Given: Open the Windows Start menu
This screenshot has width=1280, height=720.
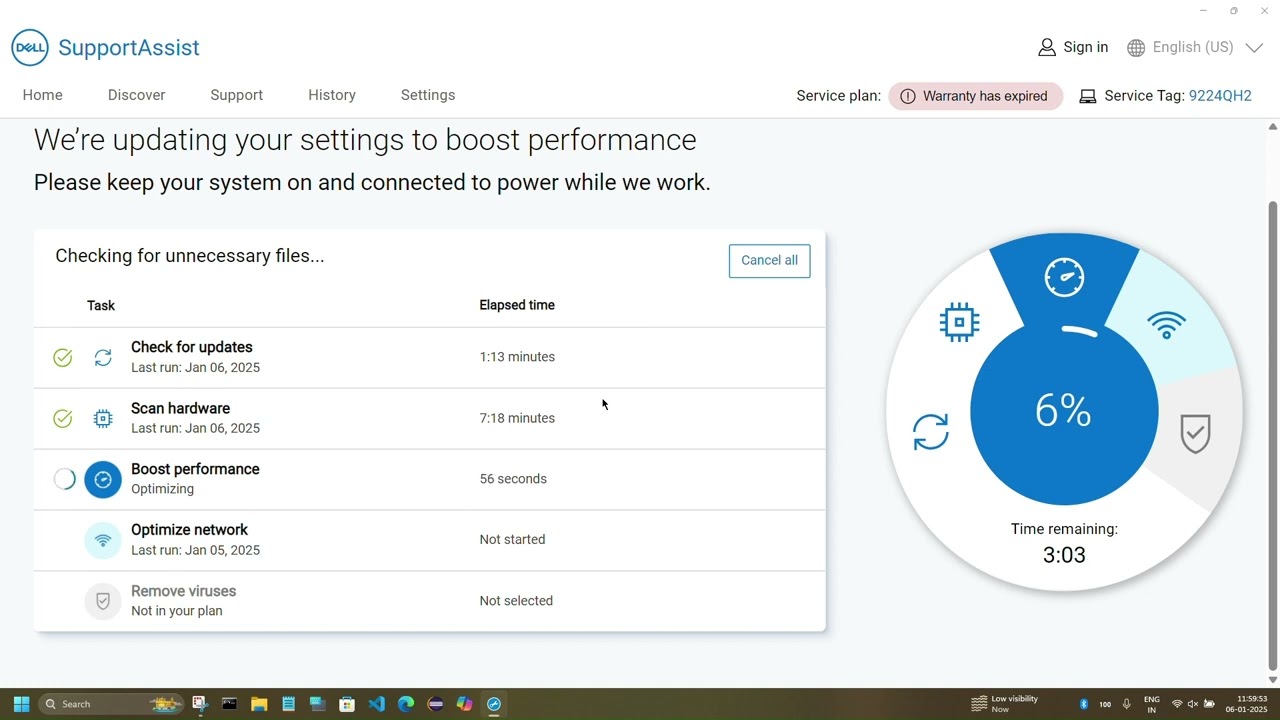Looking at the screenshot, I should pos(21,704).
